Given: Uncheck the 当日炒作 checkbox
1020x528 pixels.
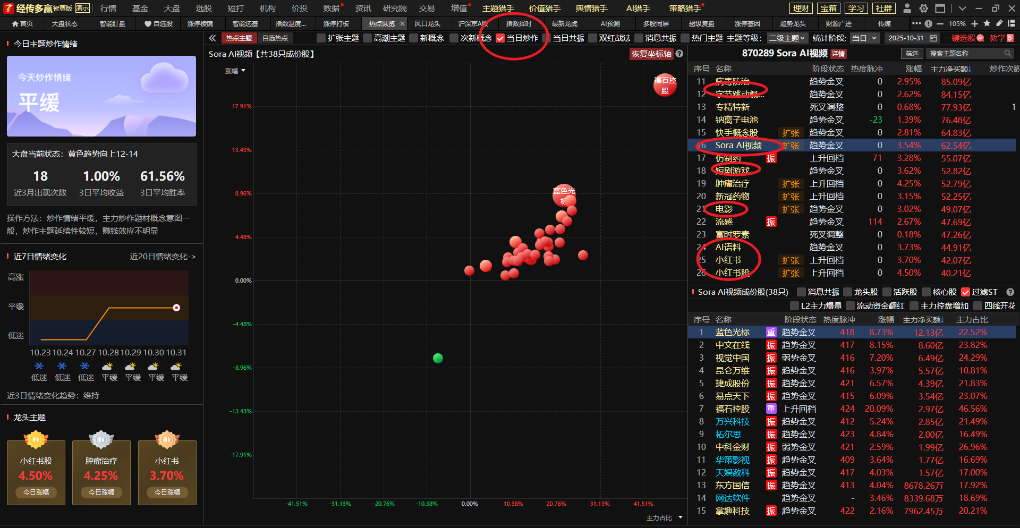Looking at the screenshot, I should click(502, 38).
